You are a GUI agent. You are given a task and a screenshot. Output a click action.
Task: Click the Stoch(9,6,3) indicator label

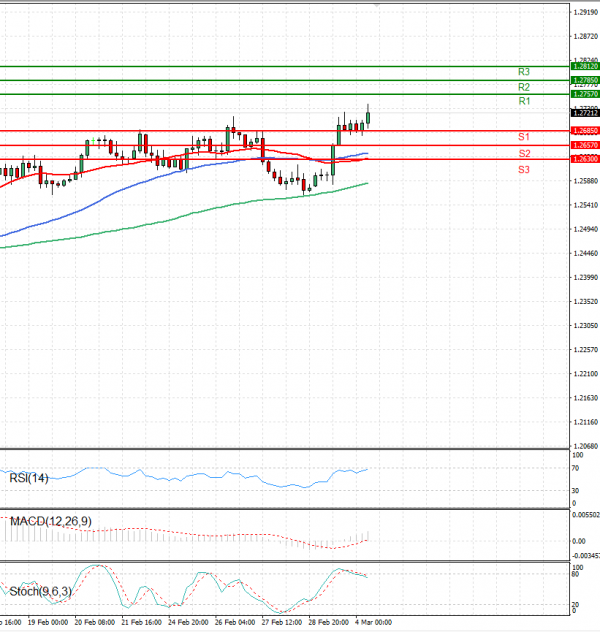(40, 592)
